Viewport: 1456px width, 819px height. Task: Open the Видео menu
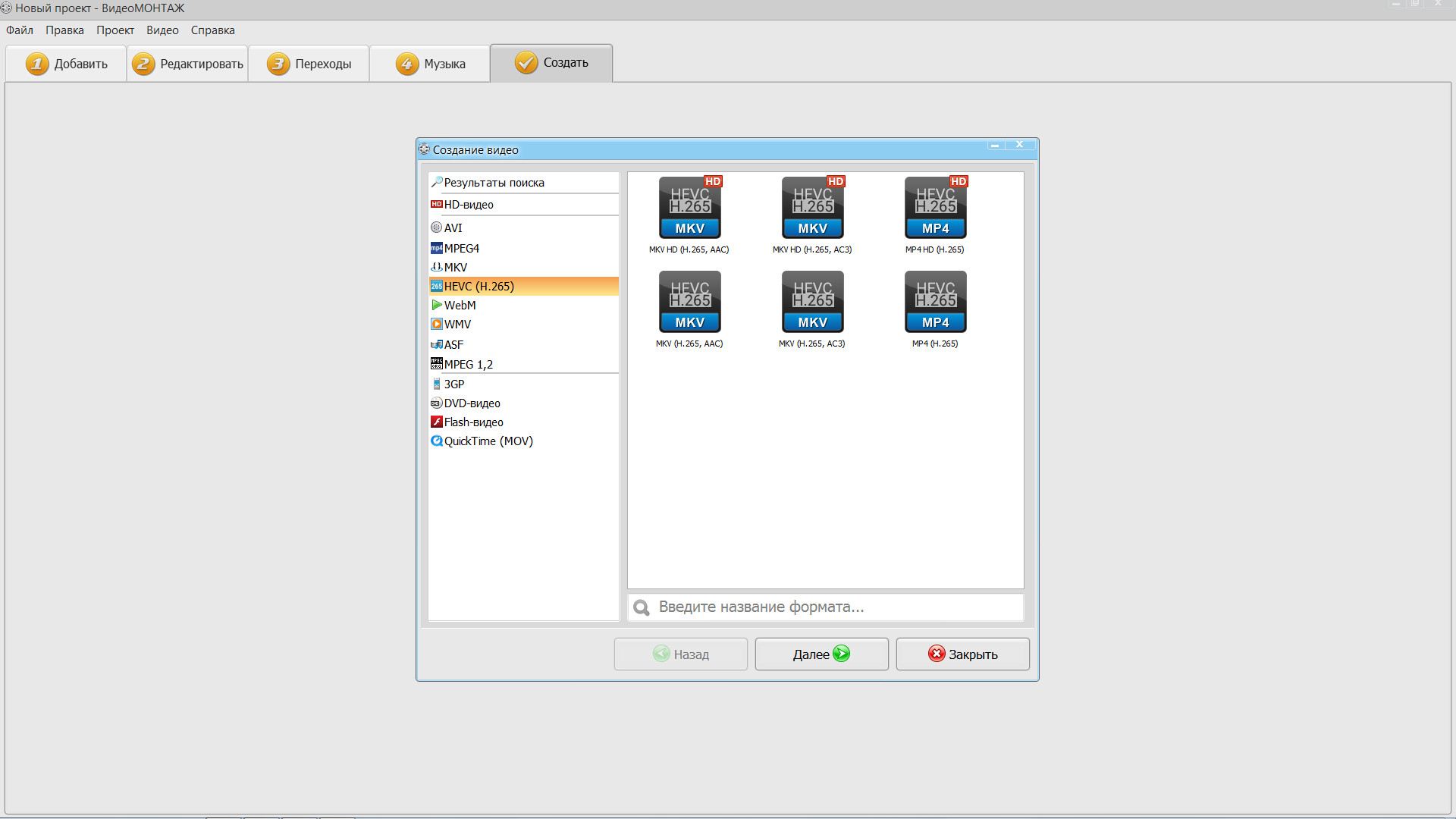tap(162, 30)
